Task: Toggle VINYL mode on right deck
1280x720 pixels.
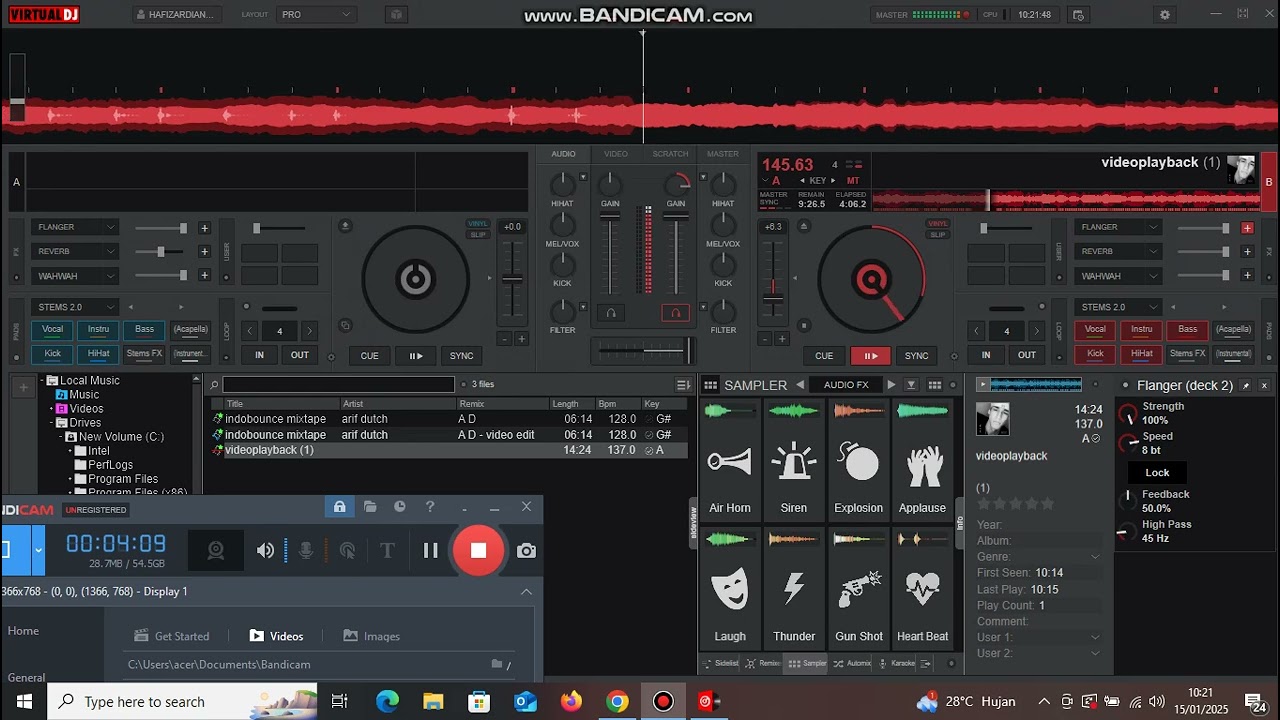Action: [937, 224]
